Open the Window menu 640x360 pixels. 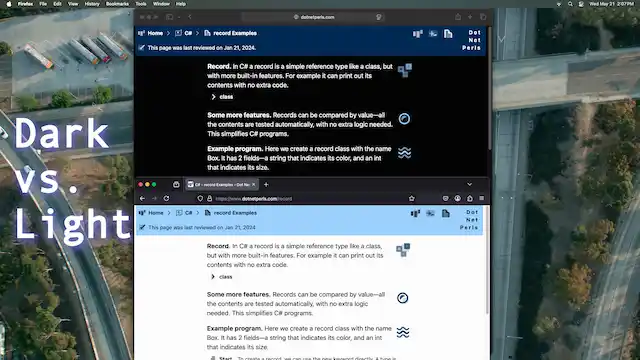click(x=161, y=4)
